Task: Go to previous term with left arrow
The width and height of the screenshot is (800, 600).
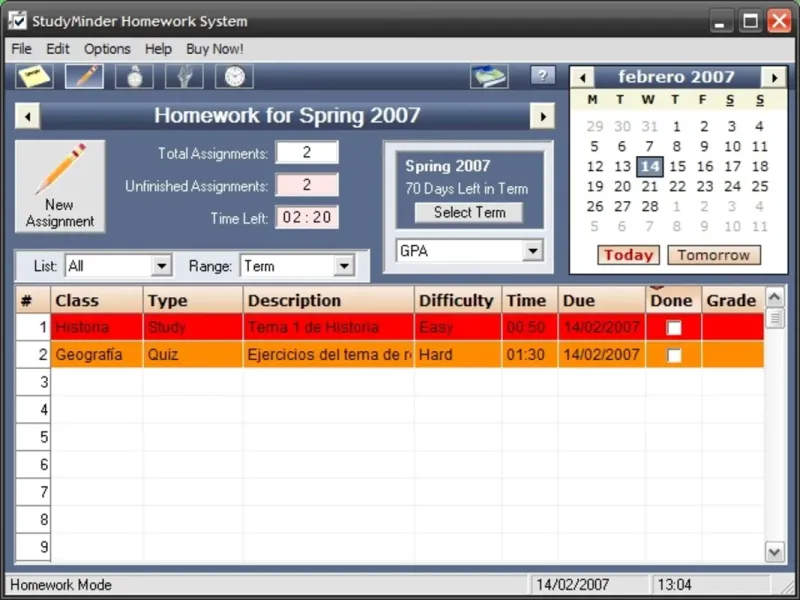Action: click(28, 116)
